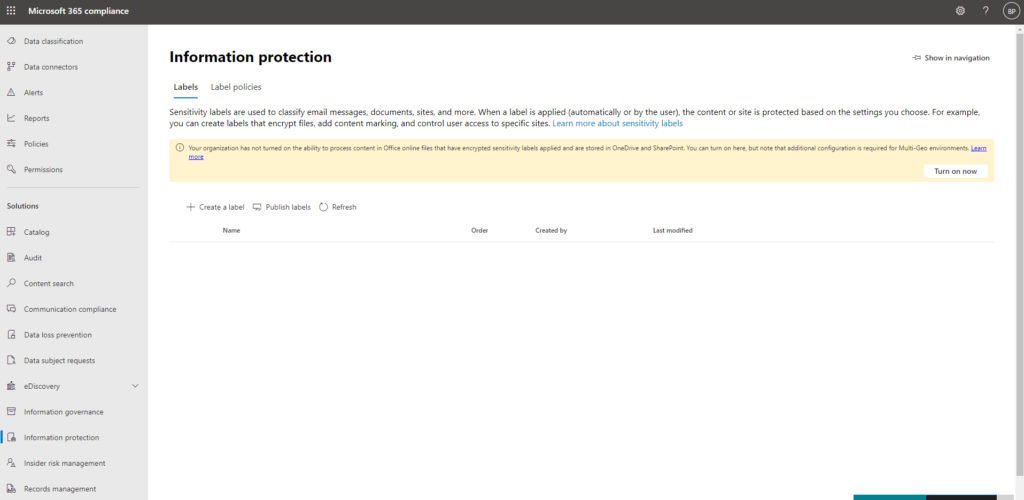Open Communication compliance in sidebar
The image size is (1024, 500).
[x=70, y=309]
